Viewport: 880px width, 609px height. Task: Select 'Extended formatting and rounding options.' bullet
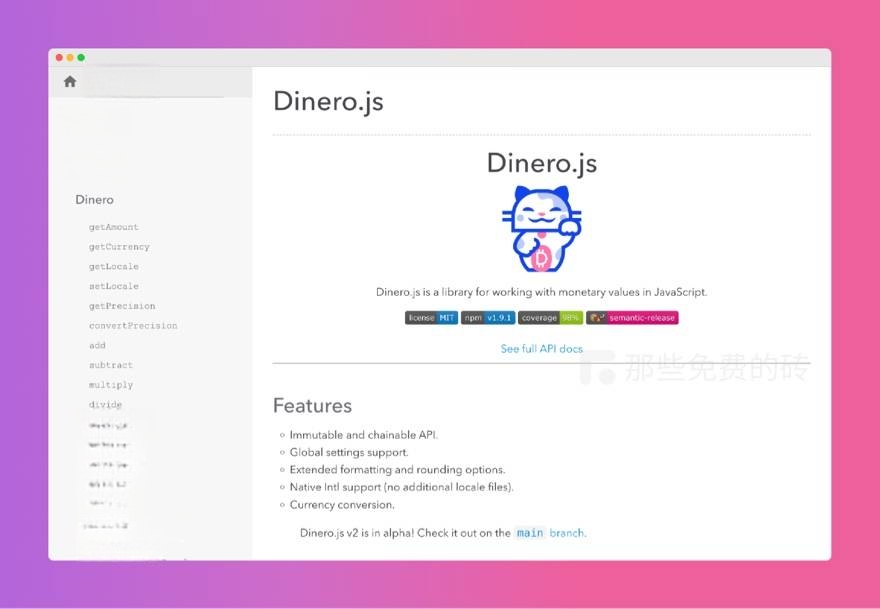(x=397, y=470)
